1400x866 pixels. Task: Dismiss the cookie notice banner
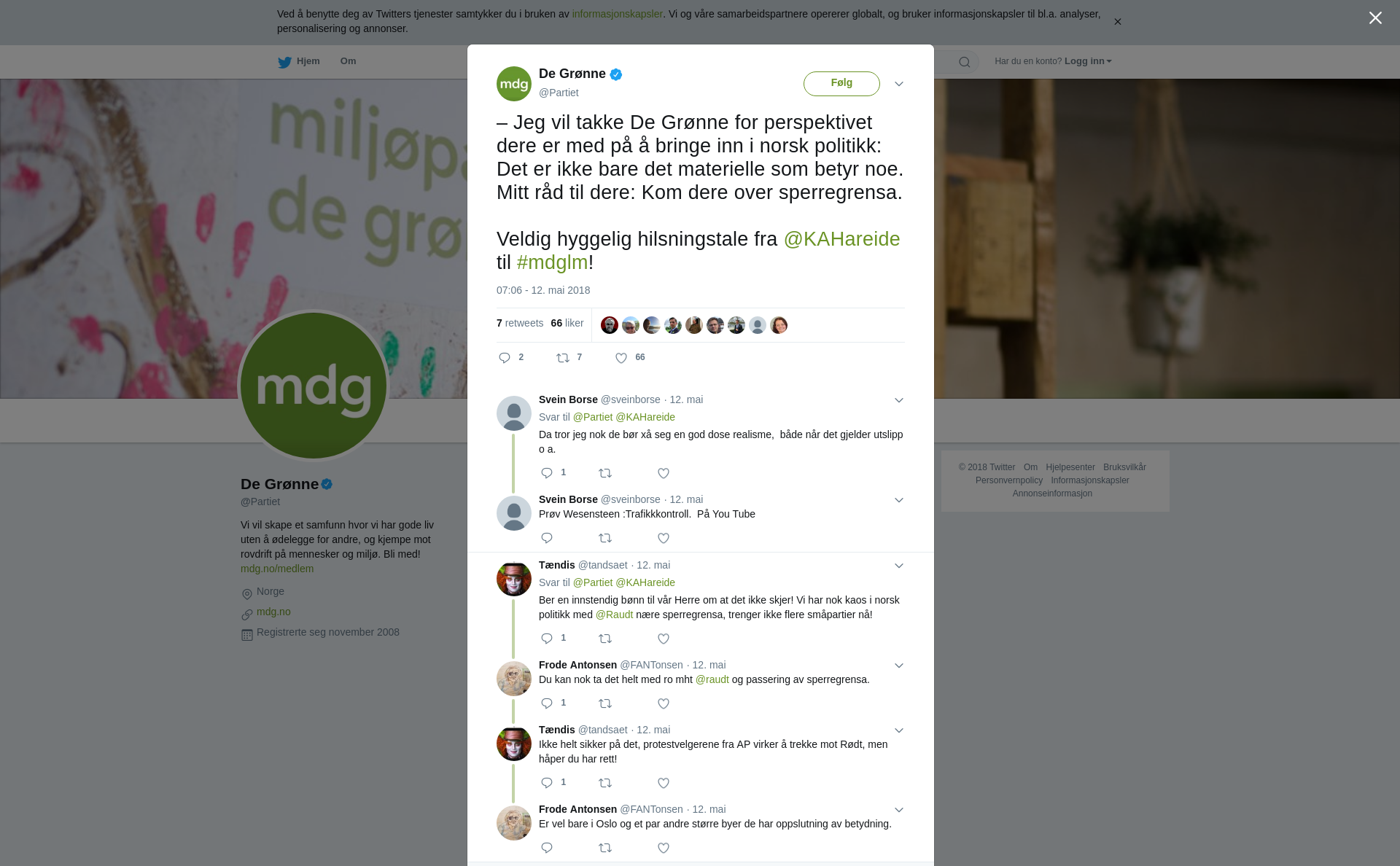pyautogui.click(x=1117, y=22)
